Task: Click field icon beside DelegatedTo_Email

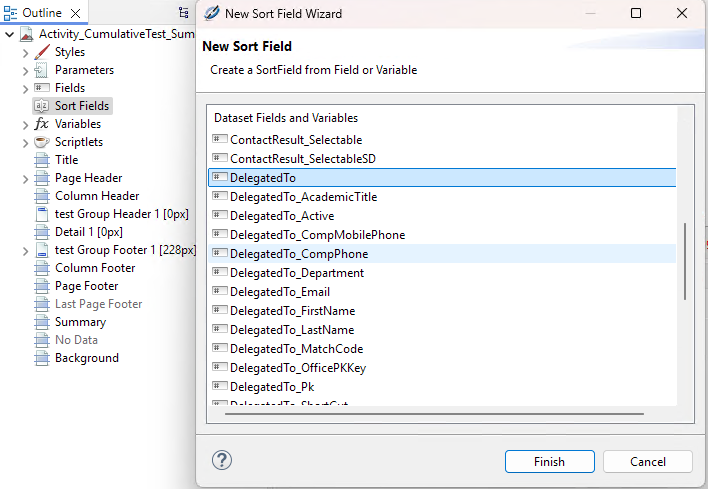Action: (220, 292)
